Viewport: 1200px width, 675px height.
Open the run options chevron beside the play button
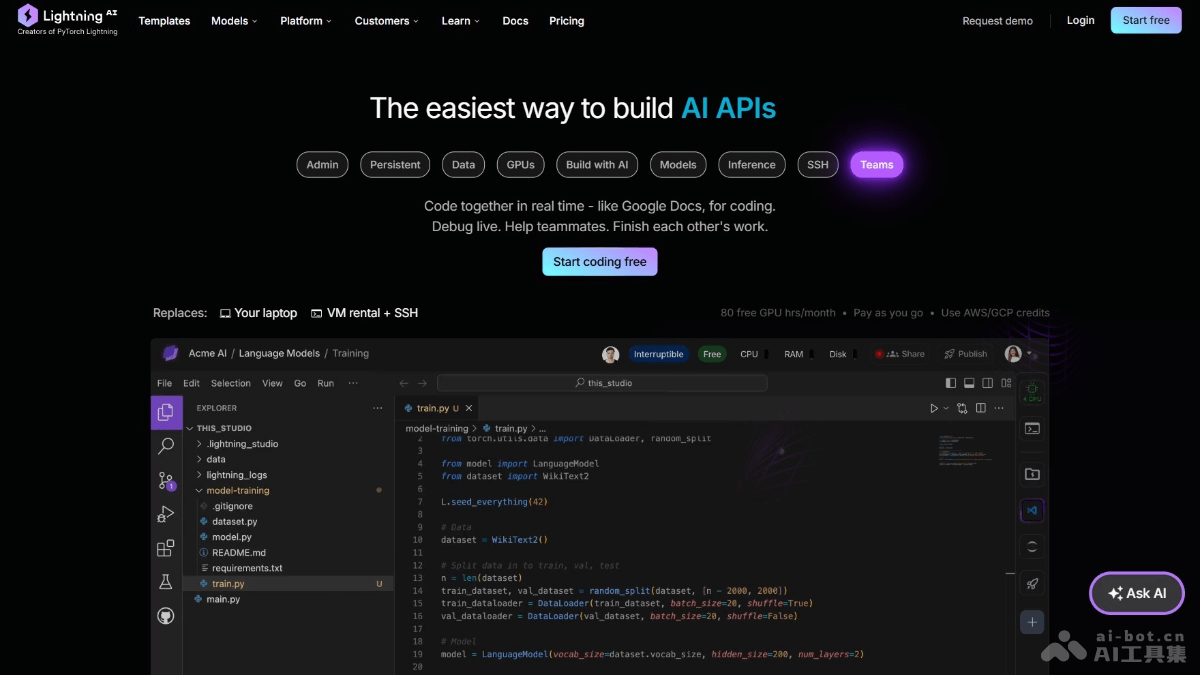pos(945,407)
